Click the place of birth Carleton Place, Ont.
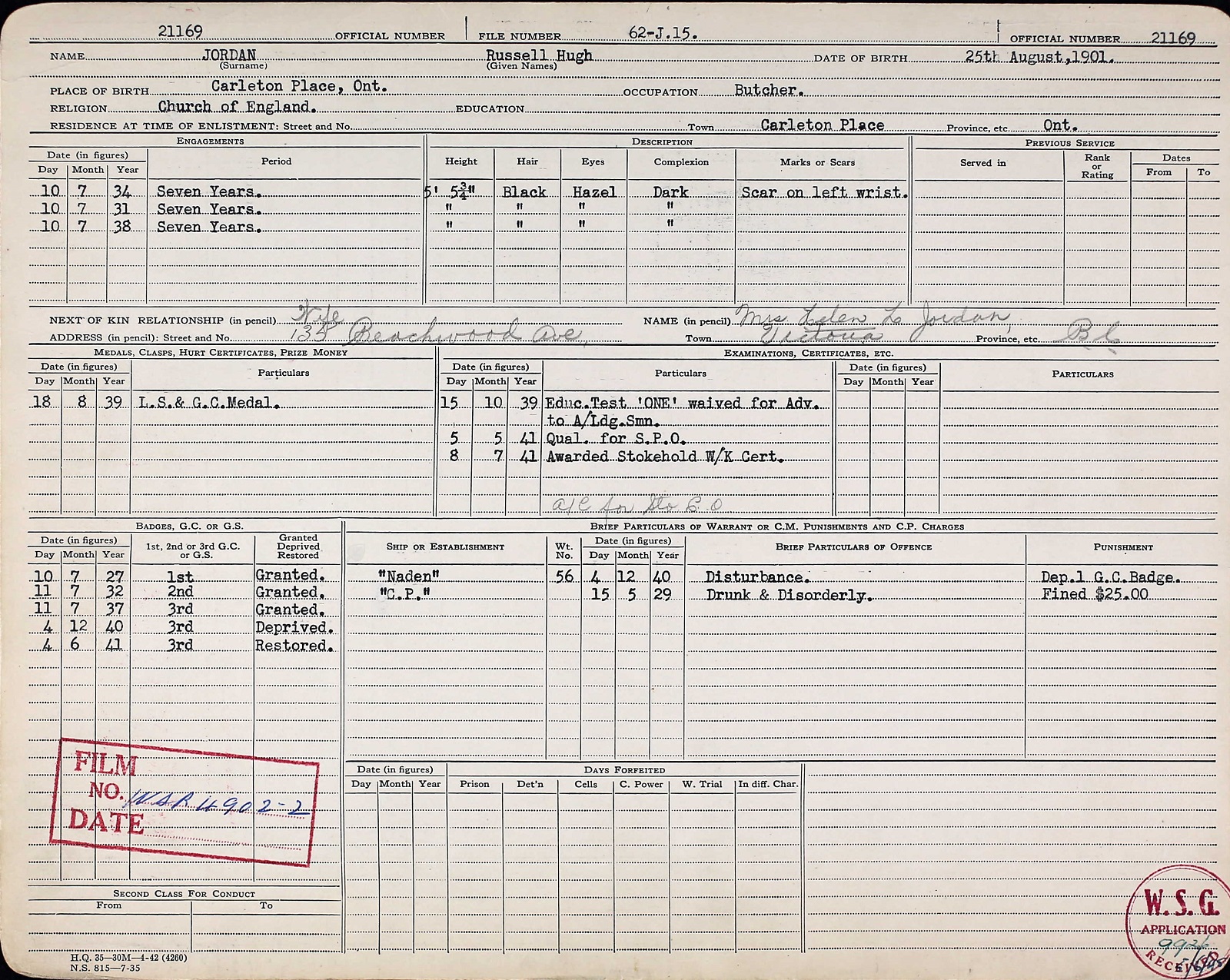 [x=299, y=86]
